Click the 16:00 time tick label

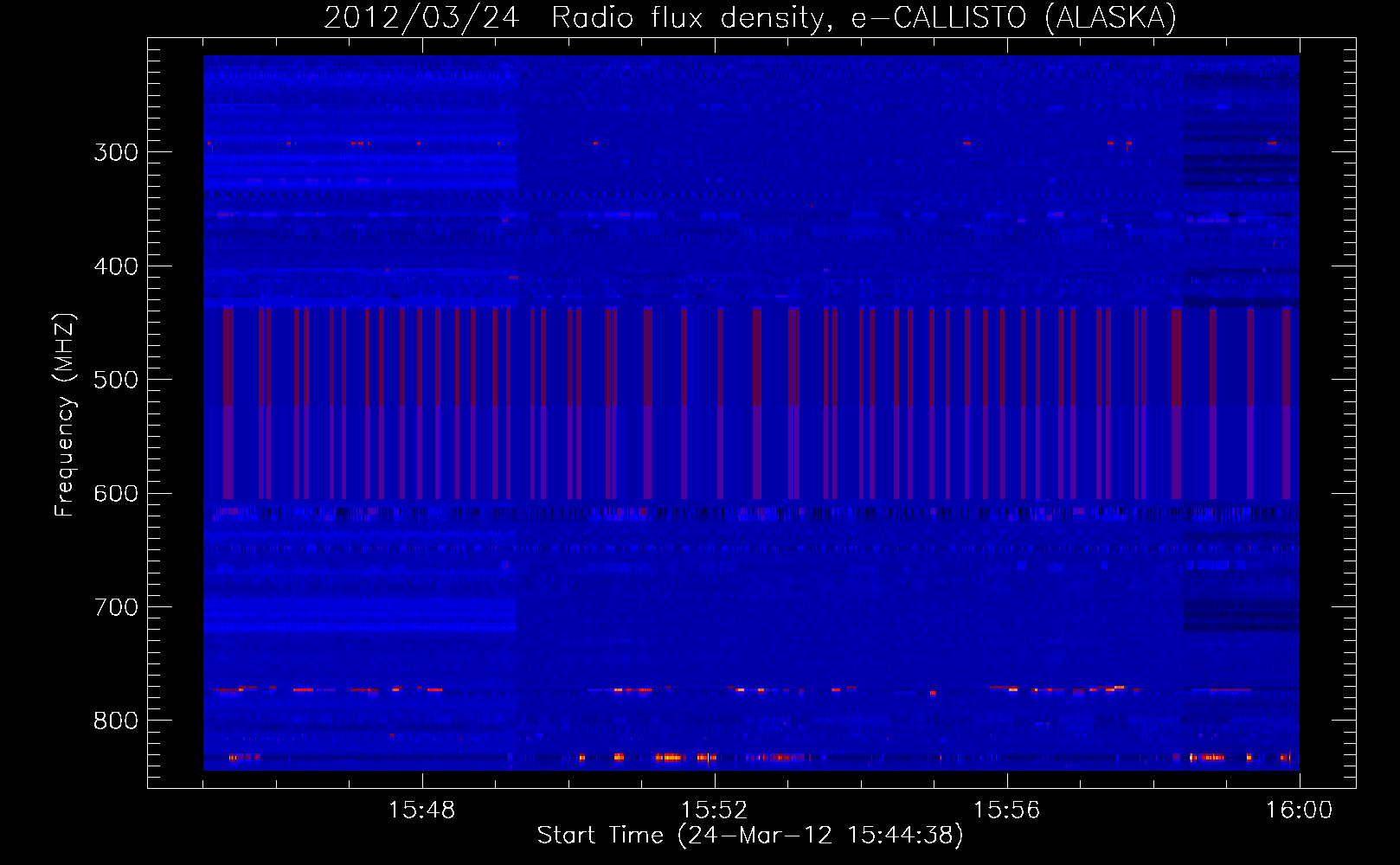click(1299, 811)
